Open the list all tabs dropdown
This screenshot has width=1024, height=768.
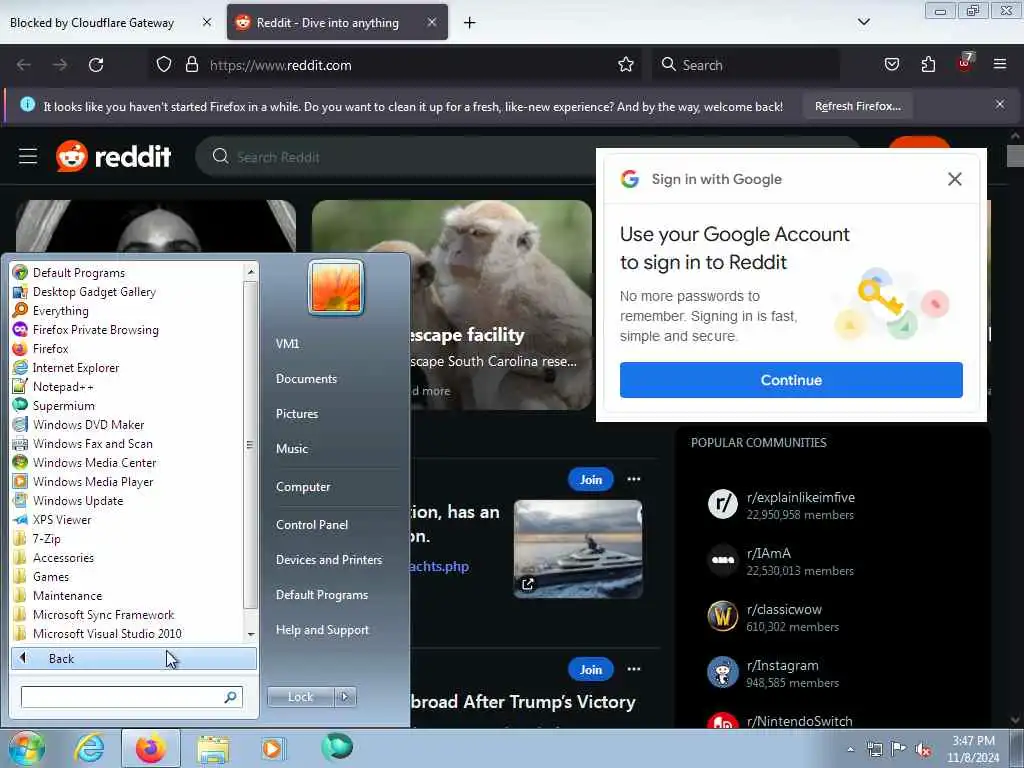[863, 22]
